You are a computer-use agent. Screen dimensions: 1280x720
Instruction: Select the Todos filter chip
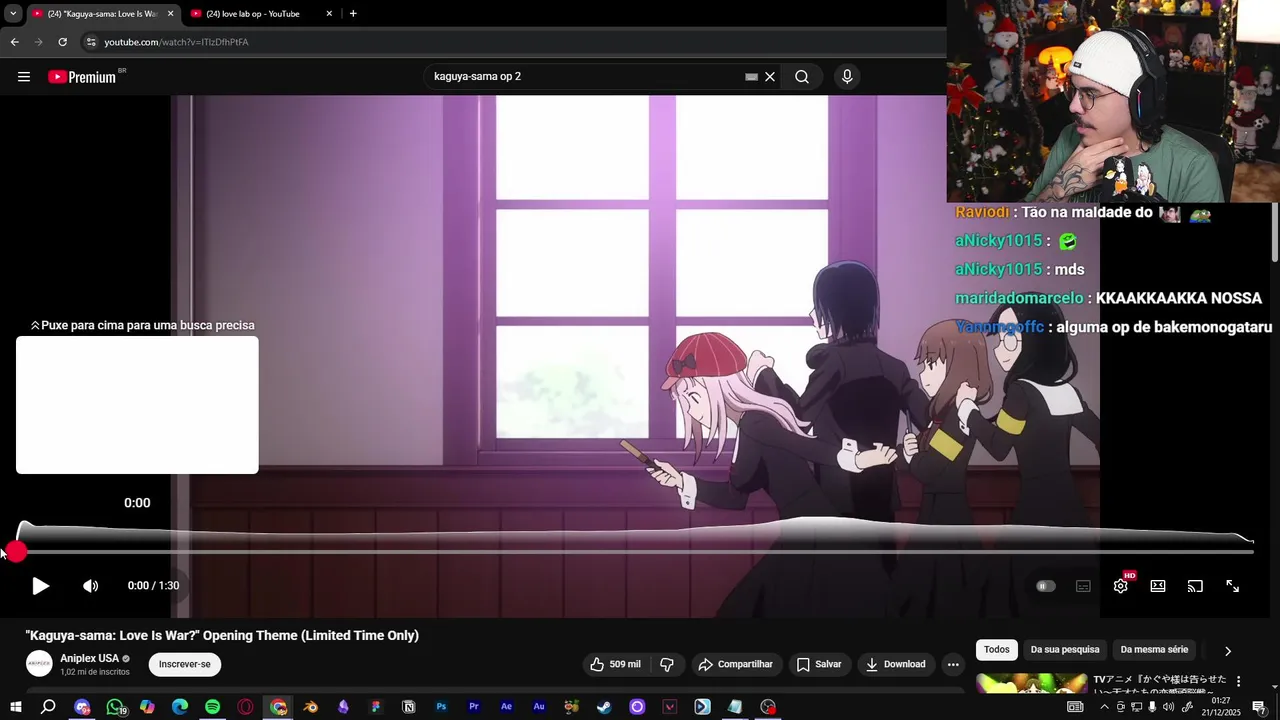(997, 650)
